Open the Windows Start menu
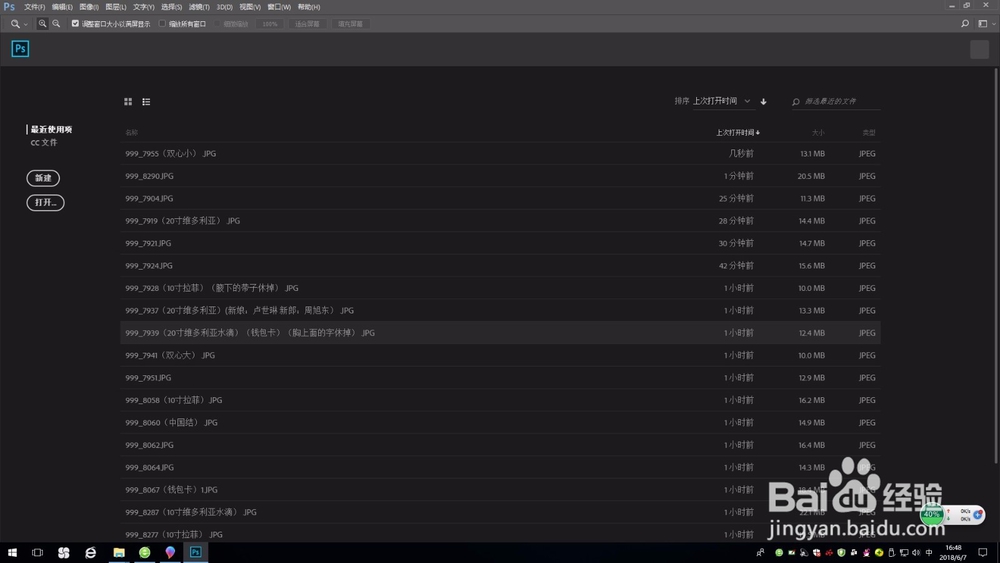Viewport: 1000px width, 563px height. pos(12,553)
